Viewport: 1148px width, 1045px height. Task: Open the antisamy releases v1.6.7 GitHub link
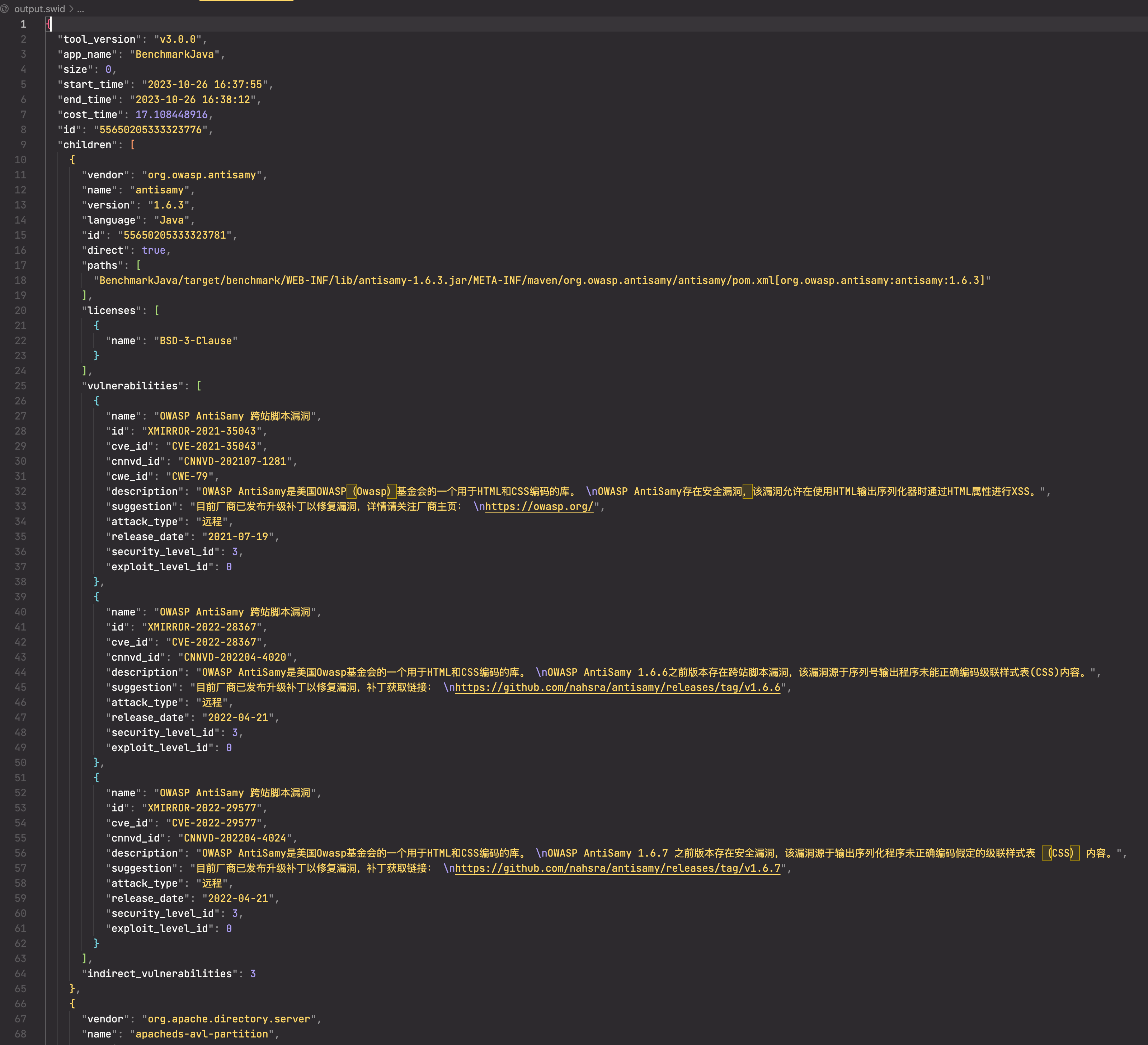(617, 868)
